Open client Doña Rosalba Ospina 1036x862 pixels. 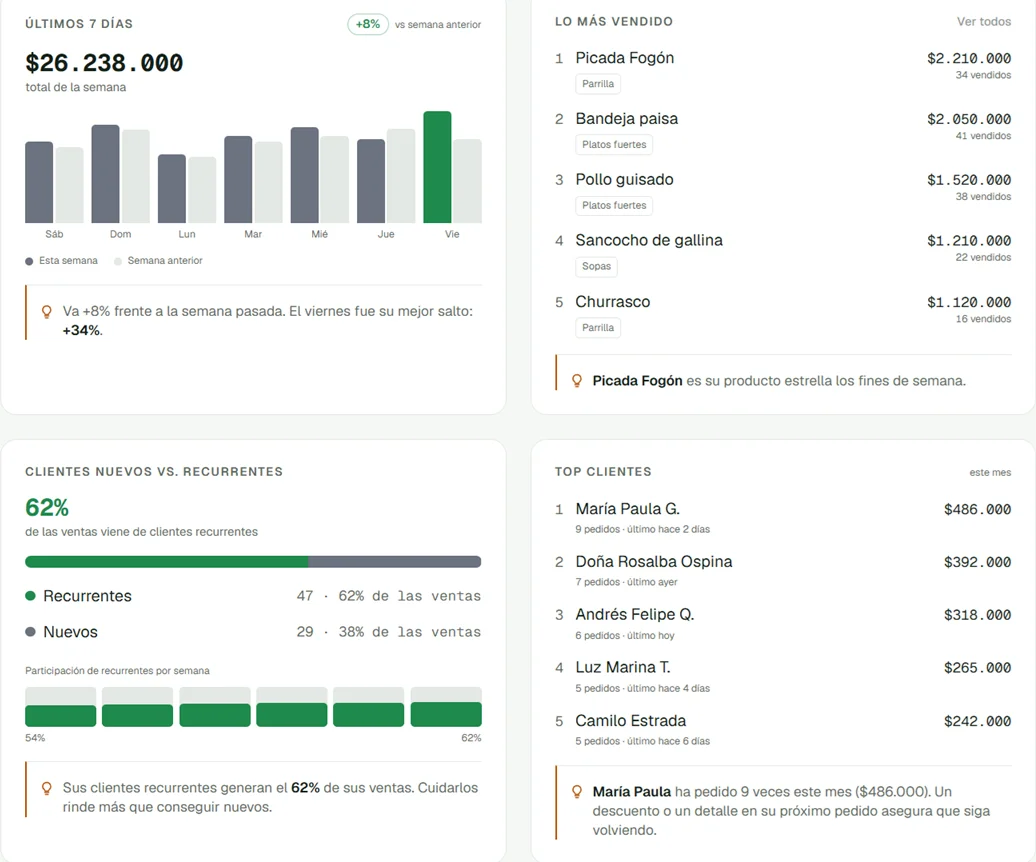[x=783, y=571]
